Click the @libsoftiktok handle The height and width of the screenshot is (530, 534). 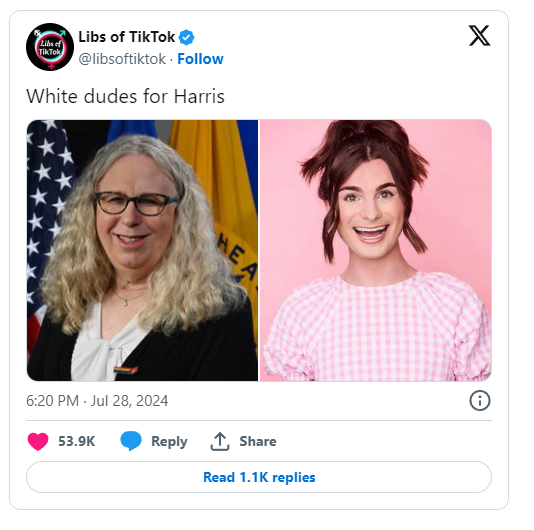point(122,59)
